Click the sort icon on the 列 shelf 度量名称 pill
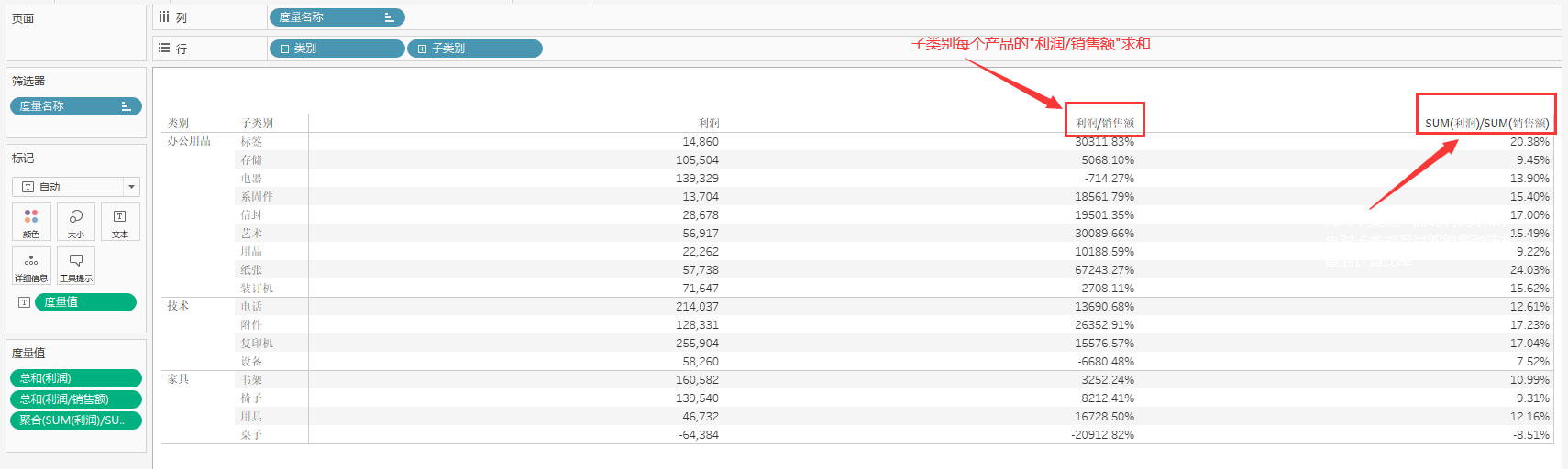 click(390, 17)
